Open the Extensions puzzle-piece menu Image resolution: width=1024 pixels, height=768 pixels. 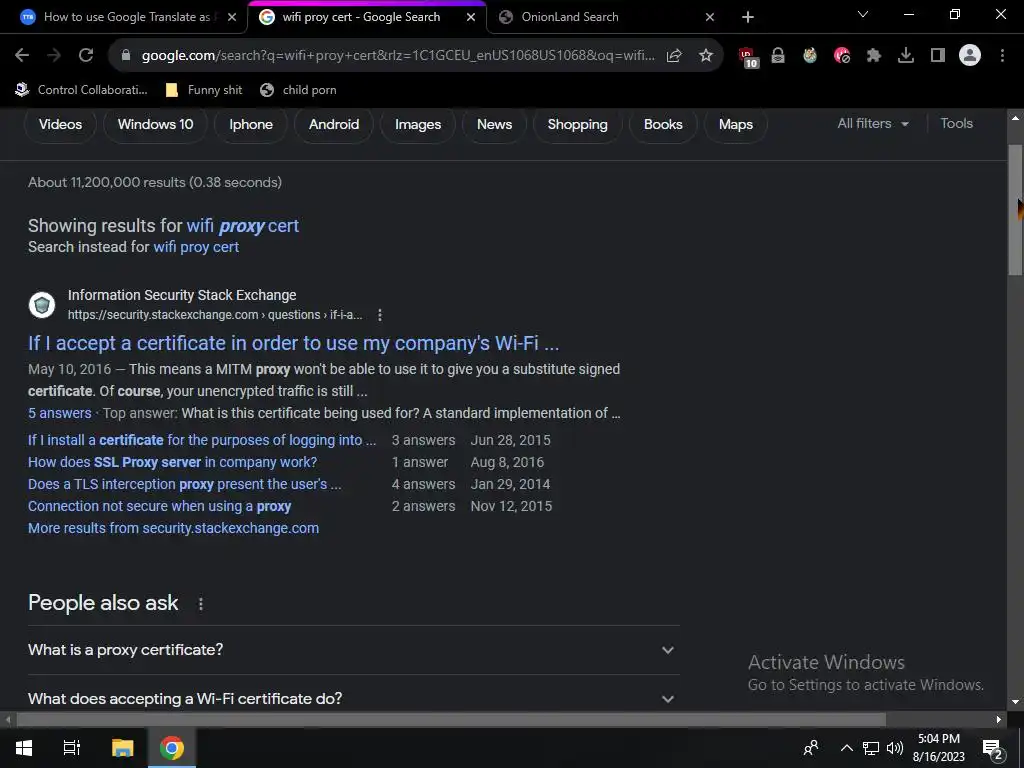[x=874, y=56]
